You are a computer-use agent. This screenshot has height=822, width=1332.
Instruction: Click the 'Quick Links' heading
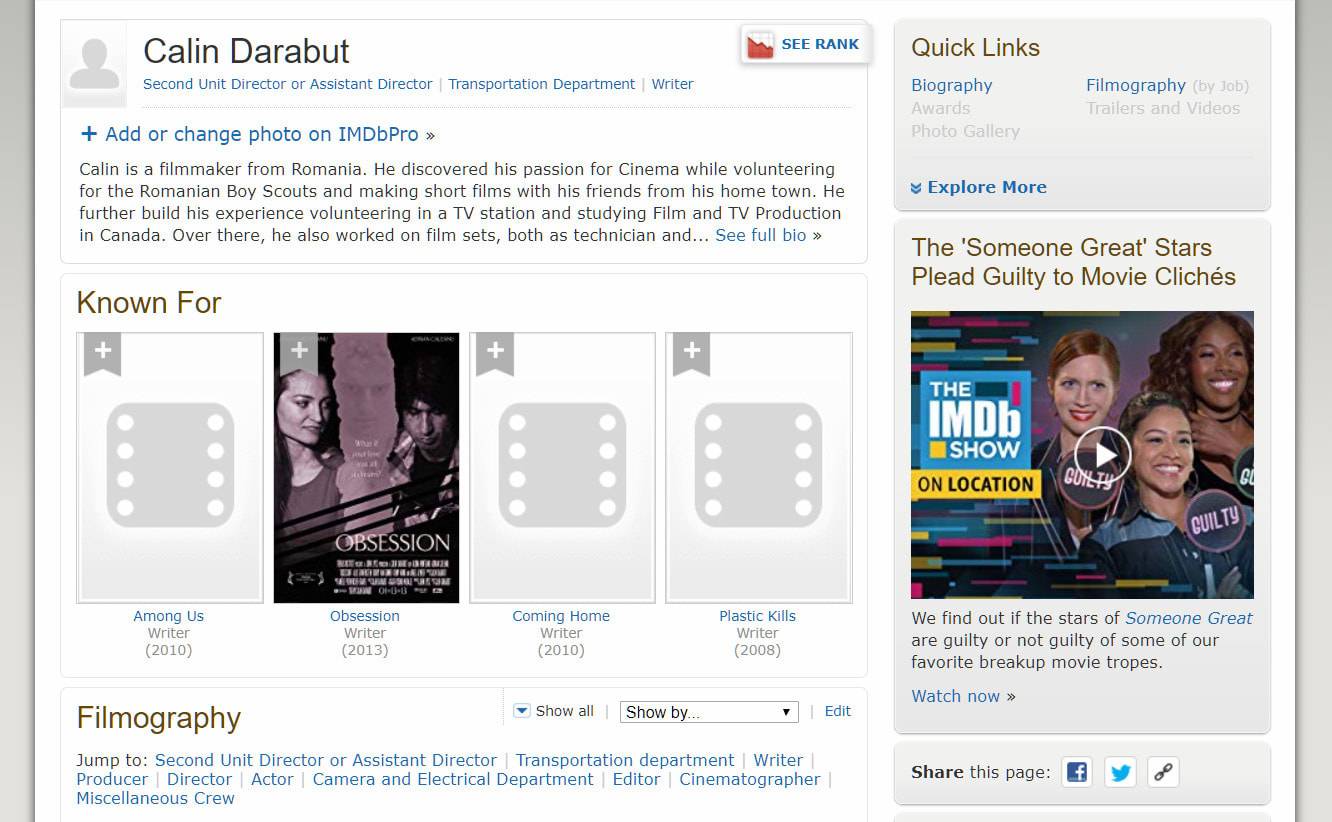point(976,47)
